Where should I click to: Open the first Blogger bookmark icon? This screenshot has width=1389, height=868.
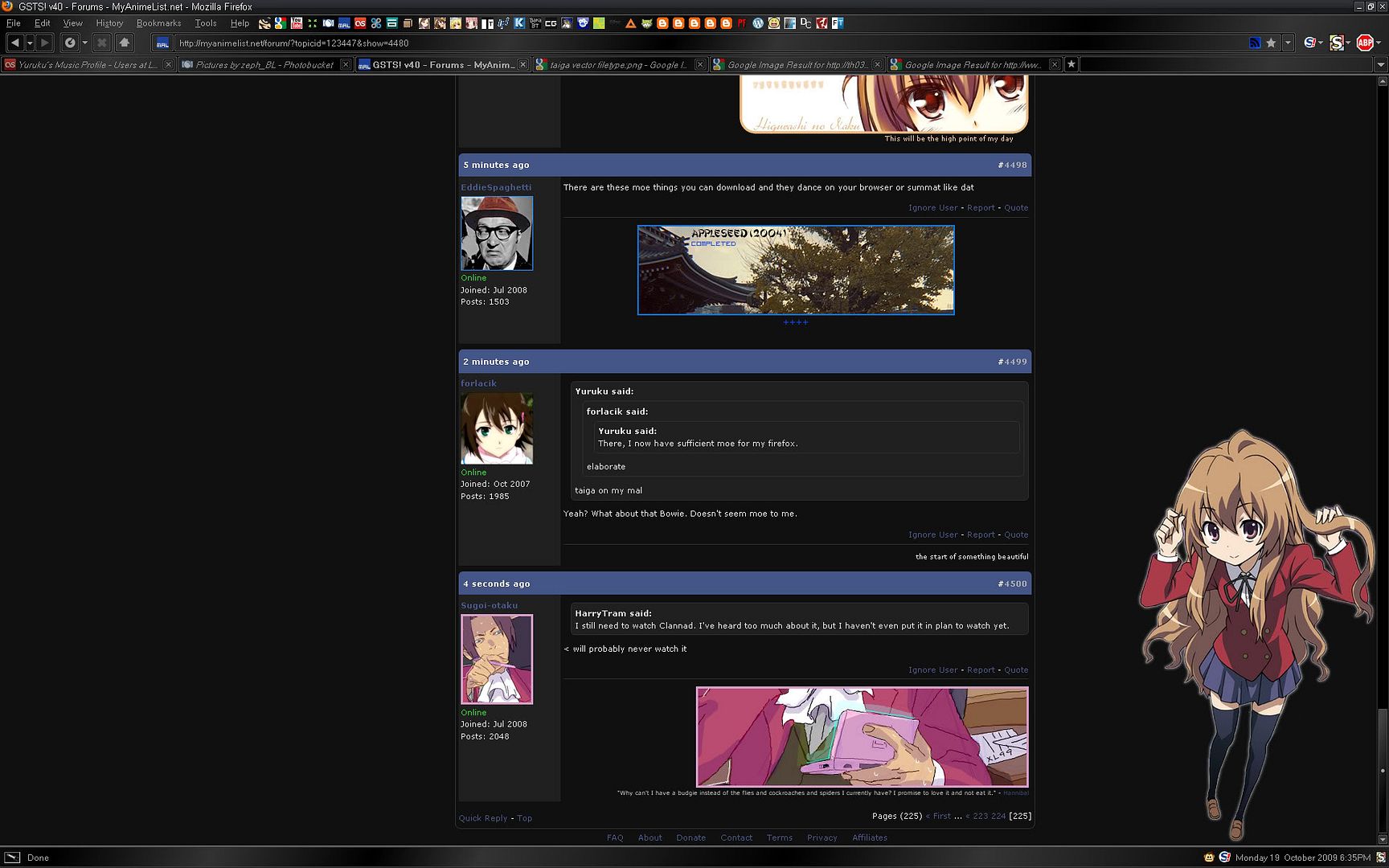pos(662,23)
